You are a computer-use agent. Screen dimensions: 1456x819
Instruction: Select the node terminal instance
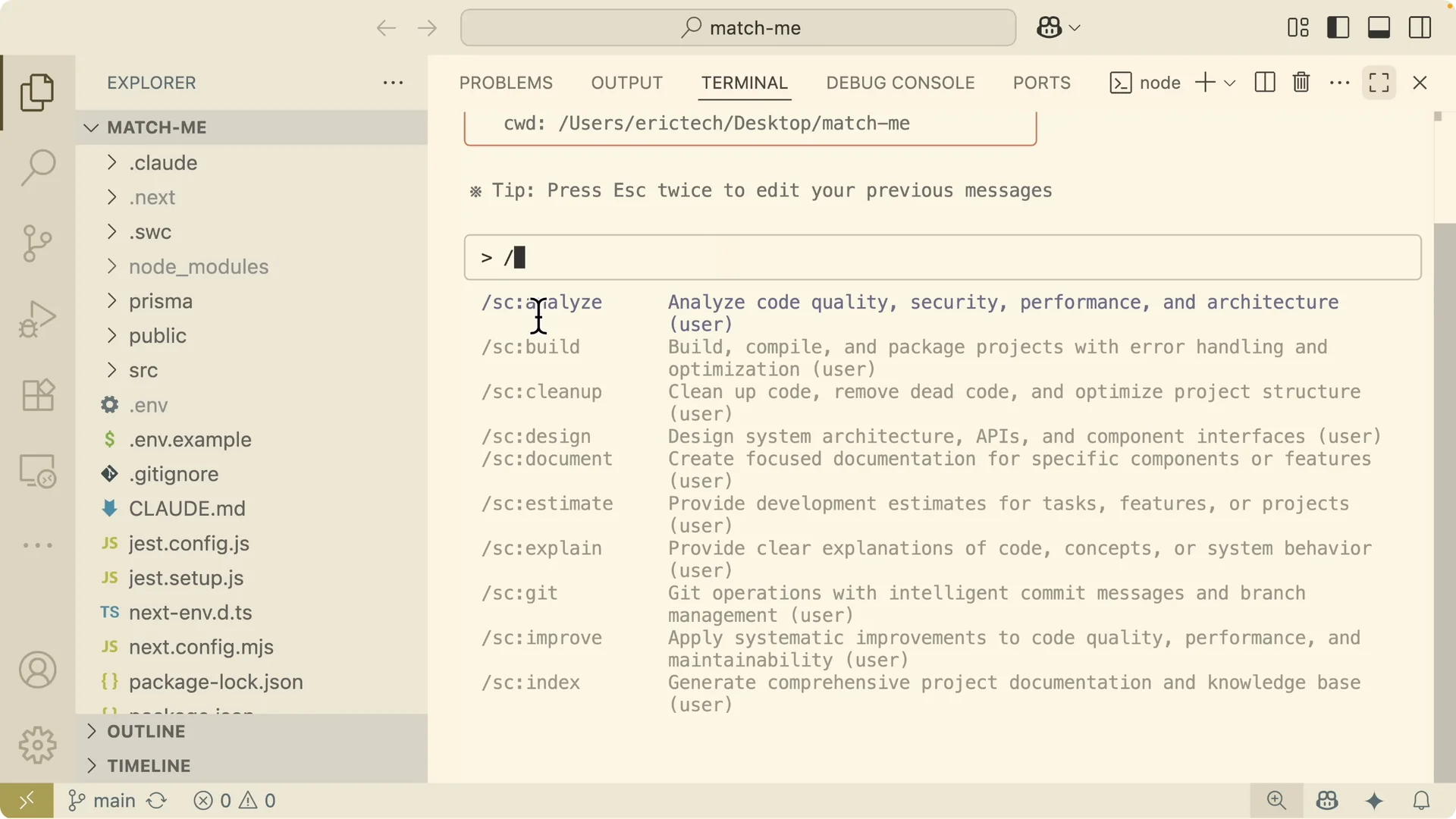click(1145, 83)
